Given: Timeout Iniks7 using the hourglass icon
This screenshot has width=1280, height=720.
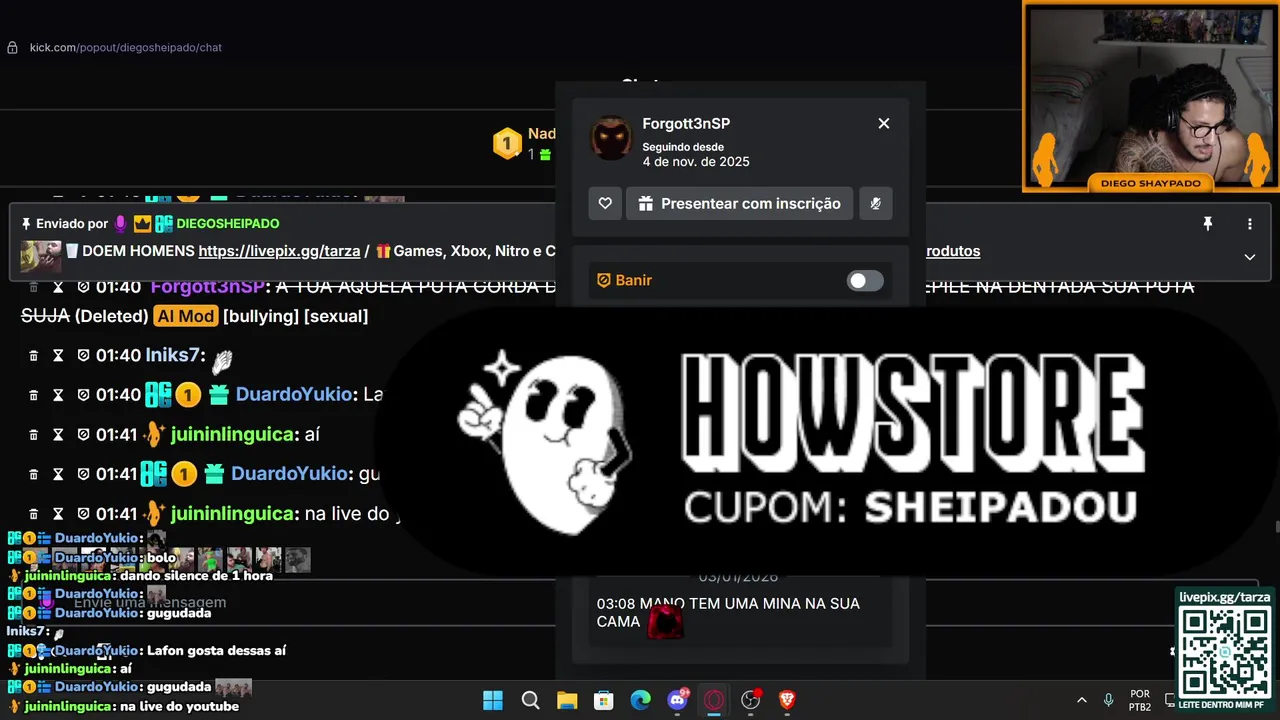Looking at the screenshot, I should [x=58, y=356].
